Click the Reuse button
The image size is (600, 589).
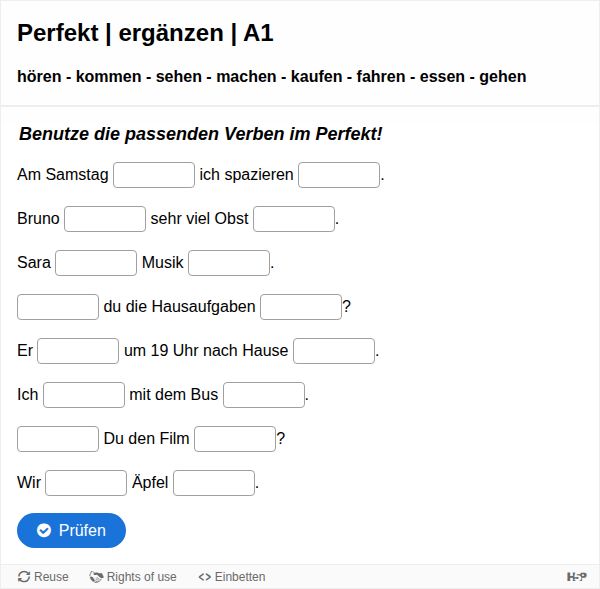43,577
